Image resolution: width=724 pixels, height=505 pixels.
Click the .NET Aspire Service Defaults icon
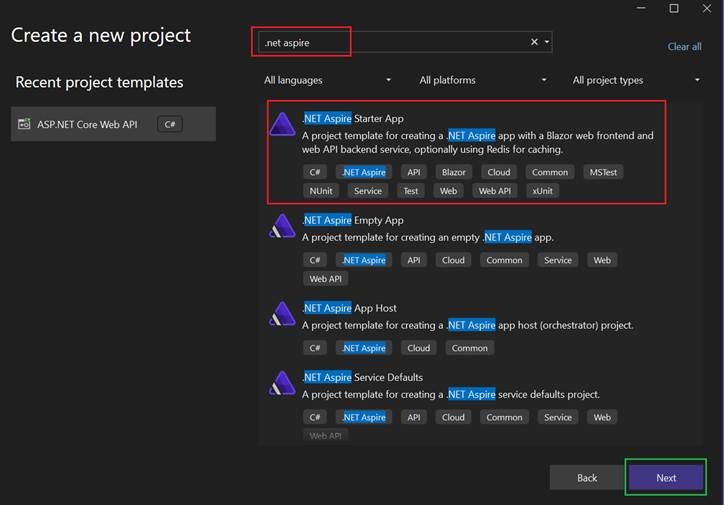click(282, 383)
